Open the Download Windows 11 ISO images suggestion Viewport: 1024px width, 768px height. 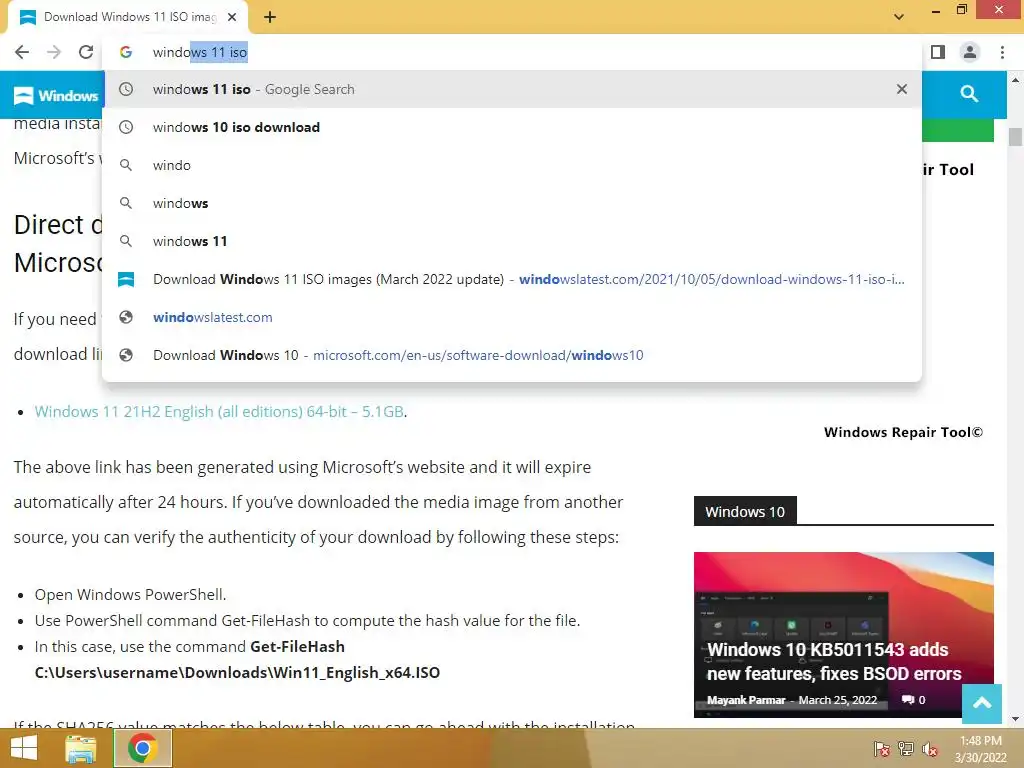coord(511,280)
